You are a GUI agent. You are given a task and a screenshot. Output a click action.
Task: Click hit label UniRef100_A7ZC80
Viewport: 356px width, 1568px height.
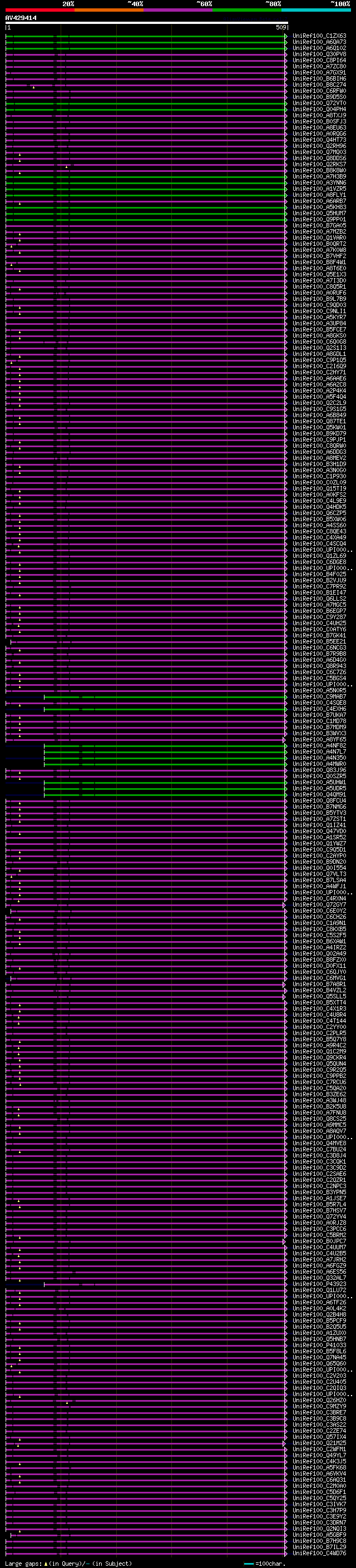click(319, 66)
